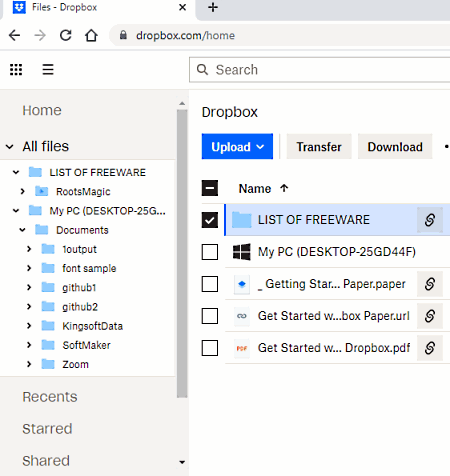Reload the page with browser refresh icon

click(x=66, y=35)
